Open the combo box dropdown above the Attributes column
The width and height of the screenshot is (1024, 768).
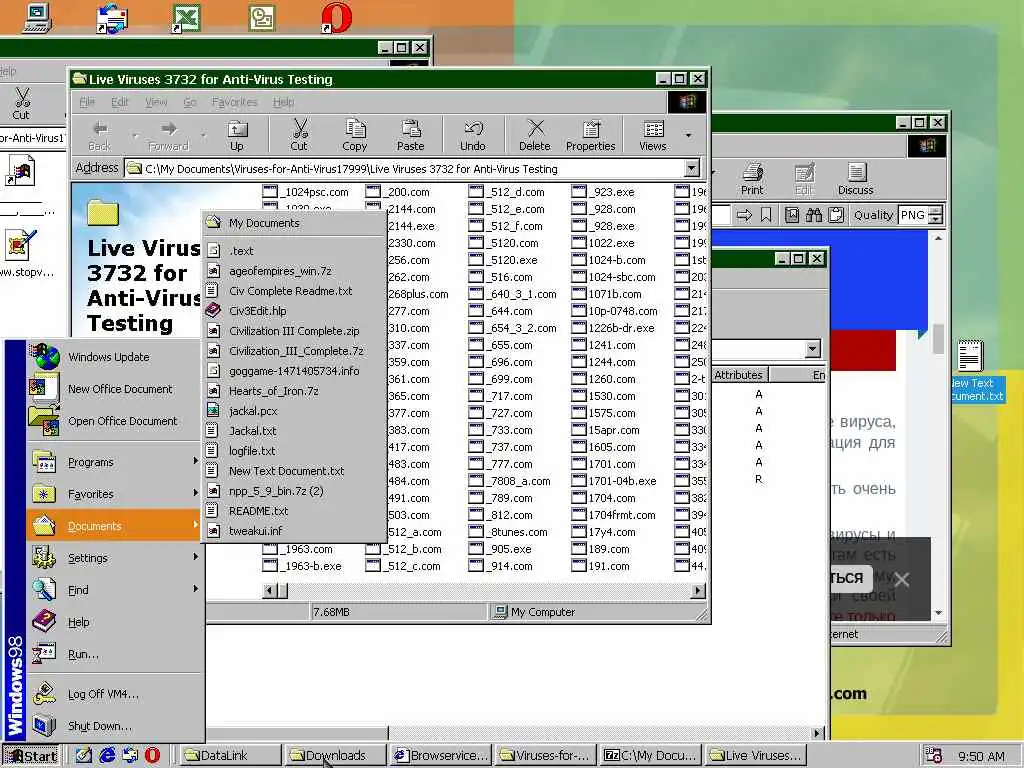[812, 349]
